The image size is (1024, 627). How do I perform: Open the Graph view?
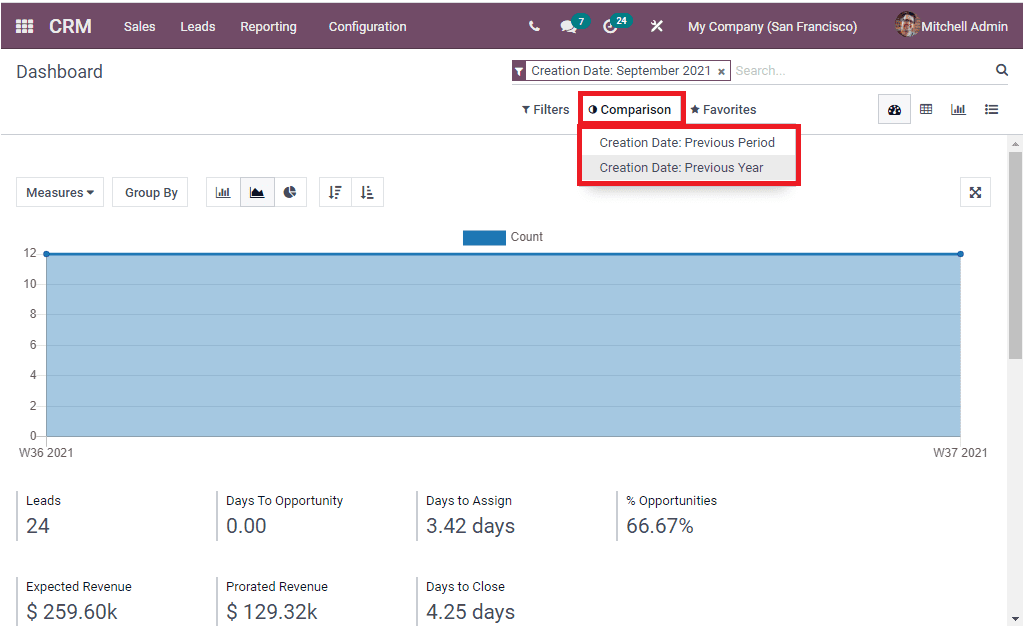click(958, 109)
